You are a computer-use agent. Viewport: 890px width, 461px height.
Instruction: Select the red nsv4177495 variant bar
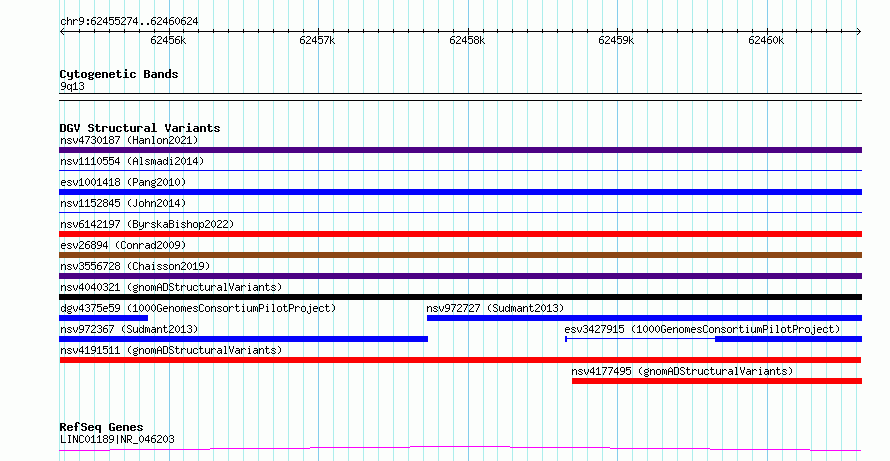(717, 381)
